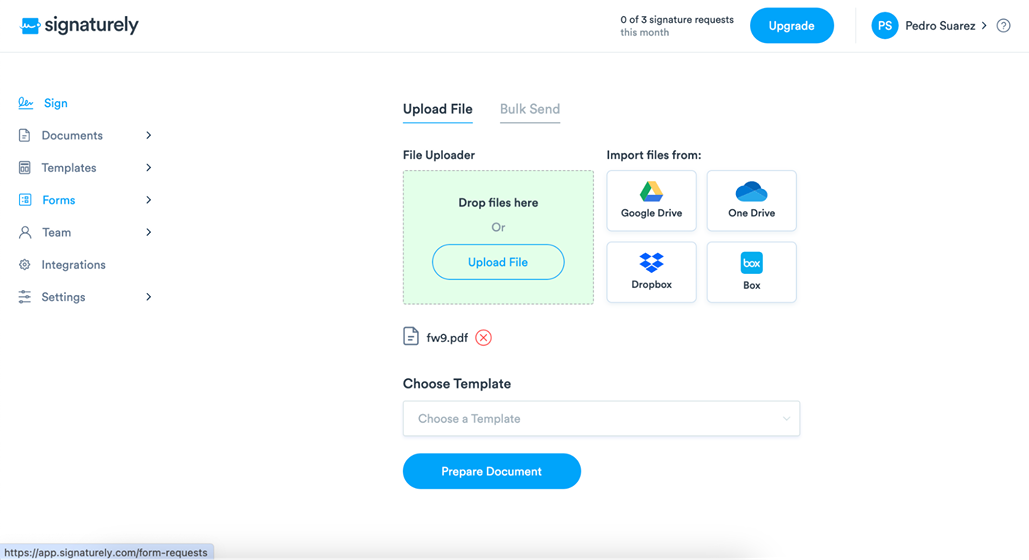This screenshot has height=560, width=1029.
Task: Expand the Team submenu chevron
Action: point(149,232)
